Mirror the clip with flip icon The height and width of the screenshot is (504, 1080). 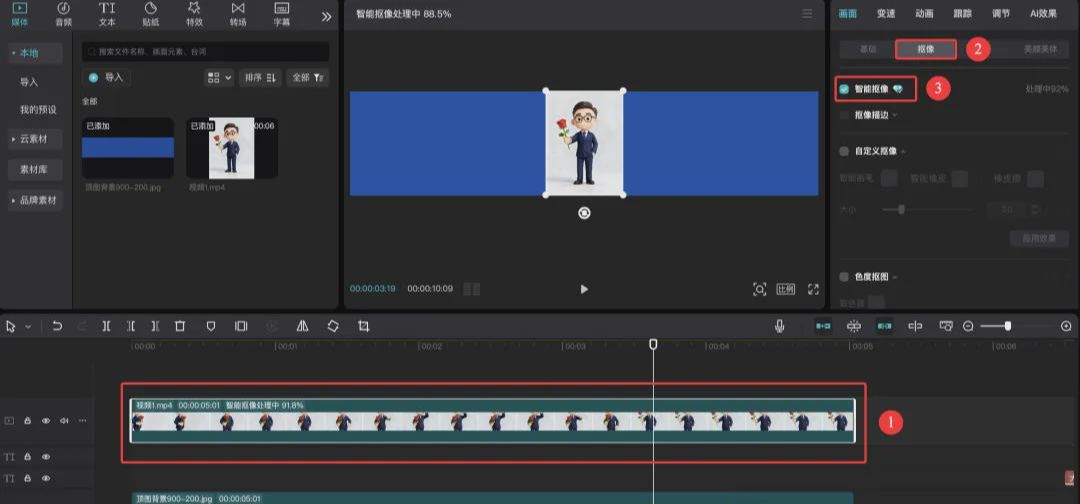click(302, 326)
